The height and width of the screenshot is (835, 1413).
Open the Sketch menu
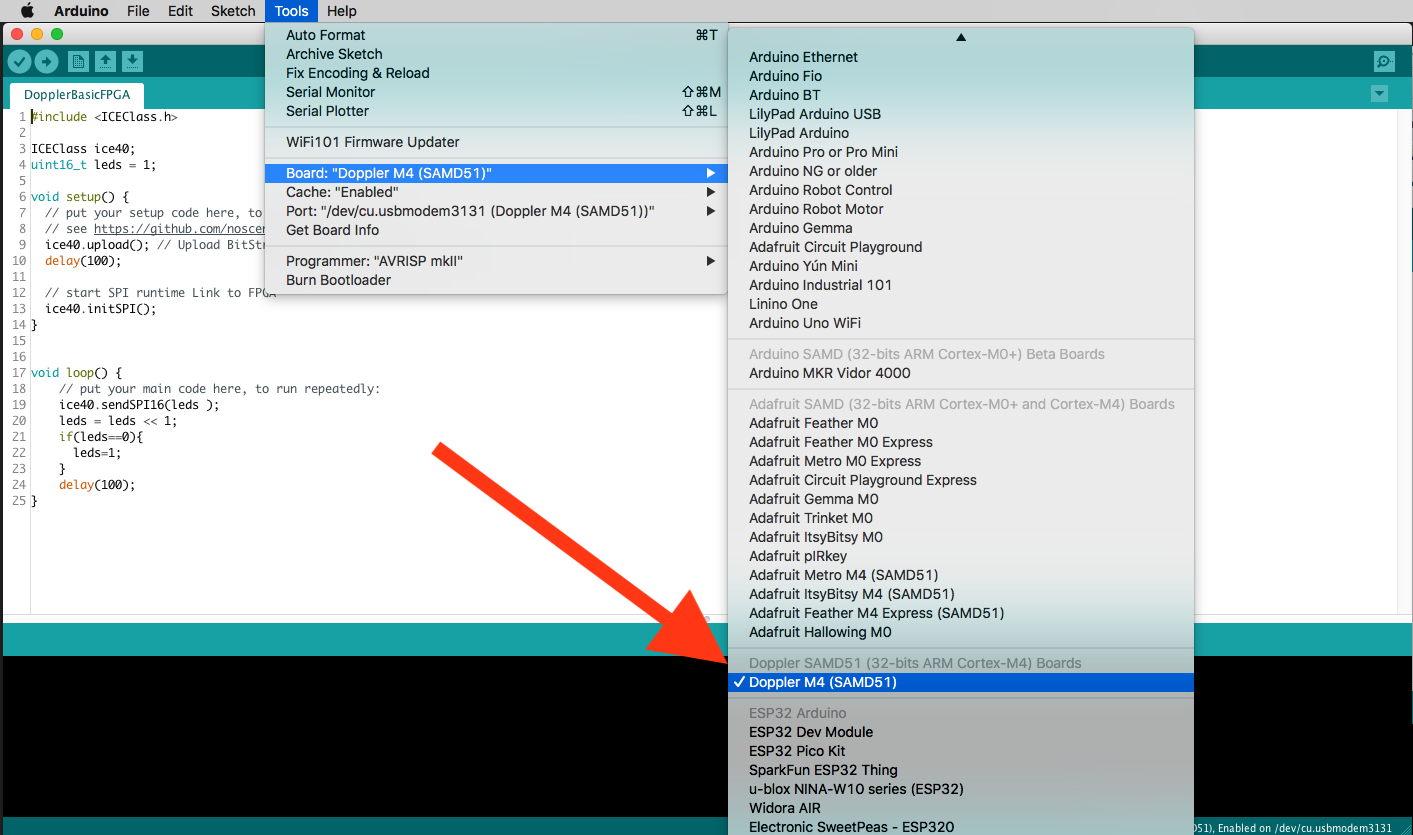click(x=233, y=11)
